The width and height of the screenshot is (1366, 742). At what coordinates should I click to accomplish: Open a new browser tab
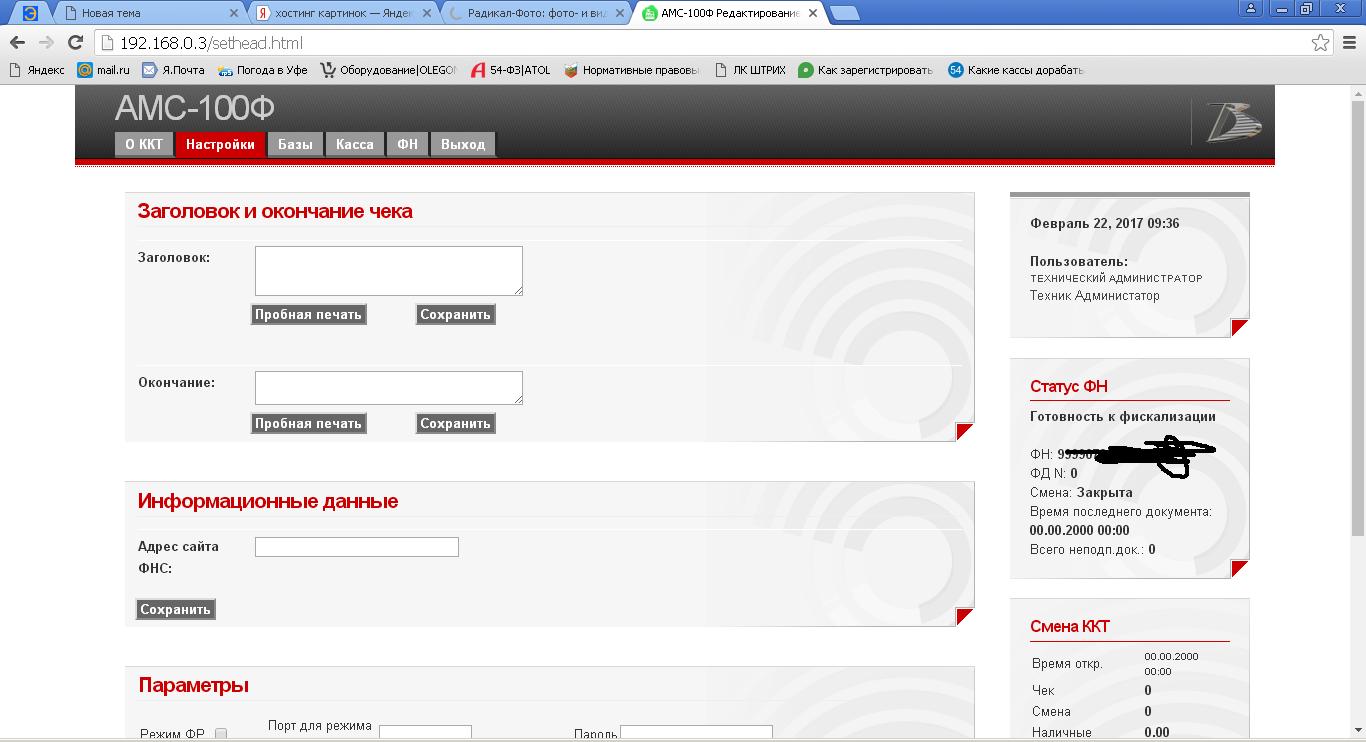point(845,13)
